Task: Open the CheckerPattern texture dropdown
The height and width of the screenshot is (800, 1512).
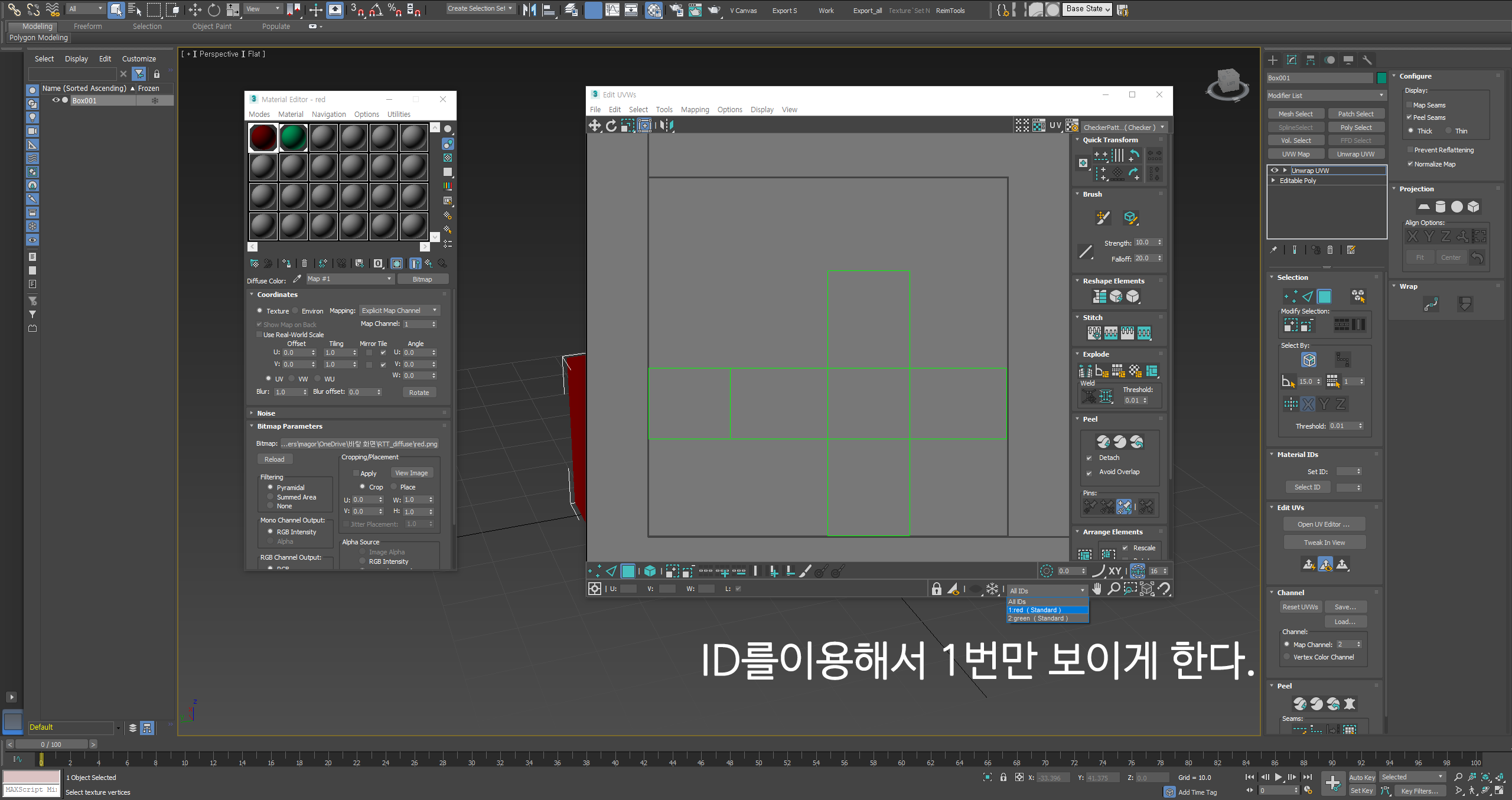Action: 1123,127
